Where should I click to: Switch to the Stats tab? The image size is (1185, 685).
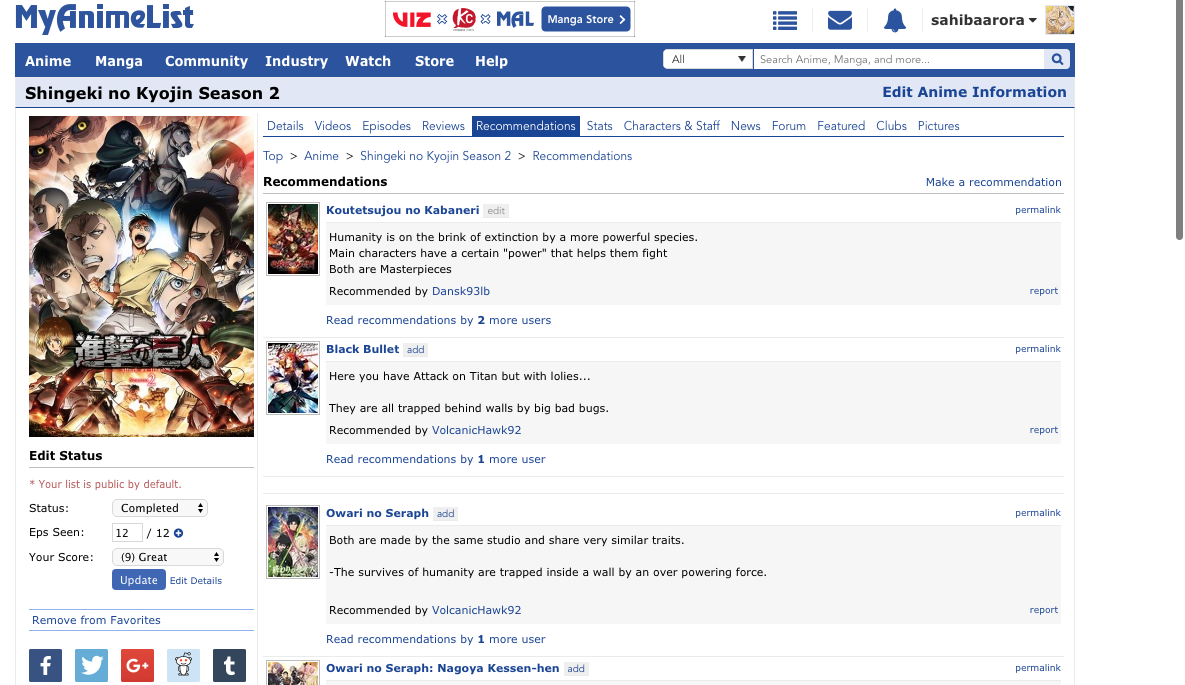[599, 126]
